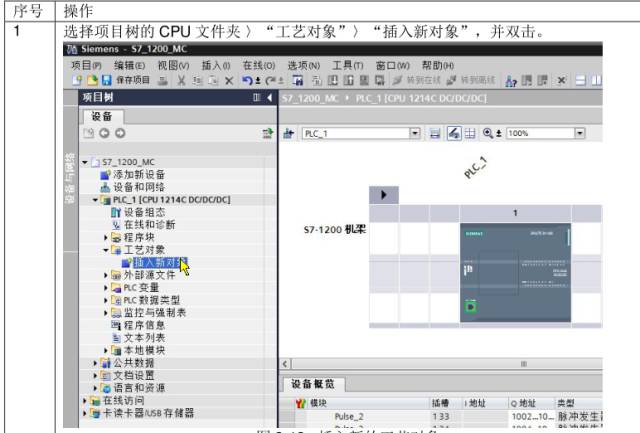Screen dimensions: 640x433
Task: Click the black X delete icon
Action: 229,81
